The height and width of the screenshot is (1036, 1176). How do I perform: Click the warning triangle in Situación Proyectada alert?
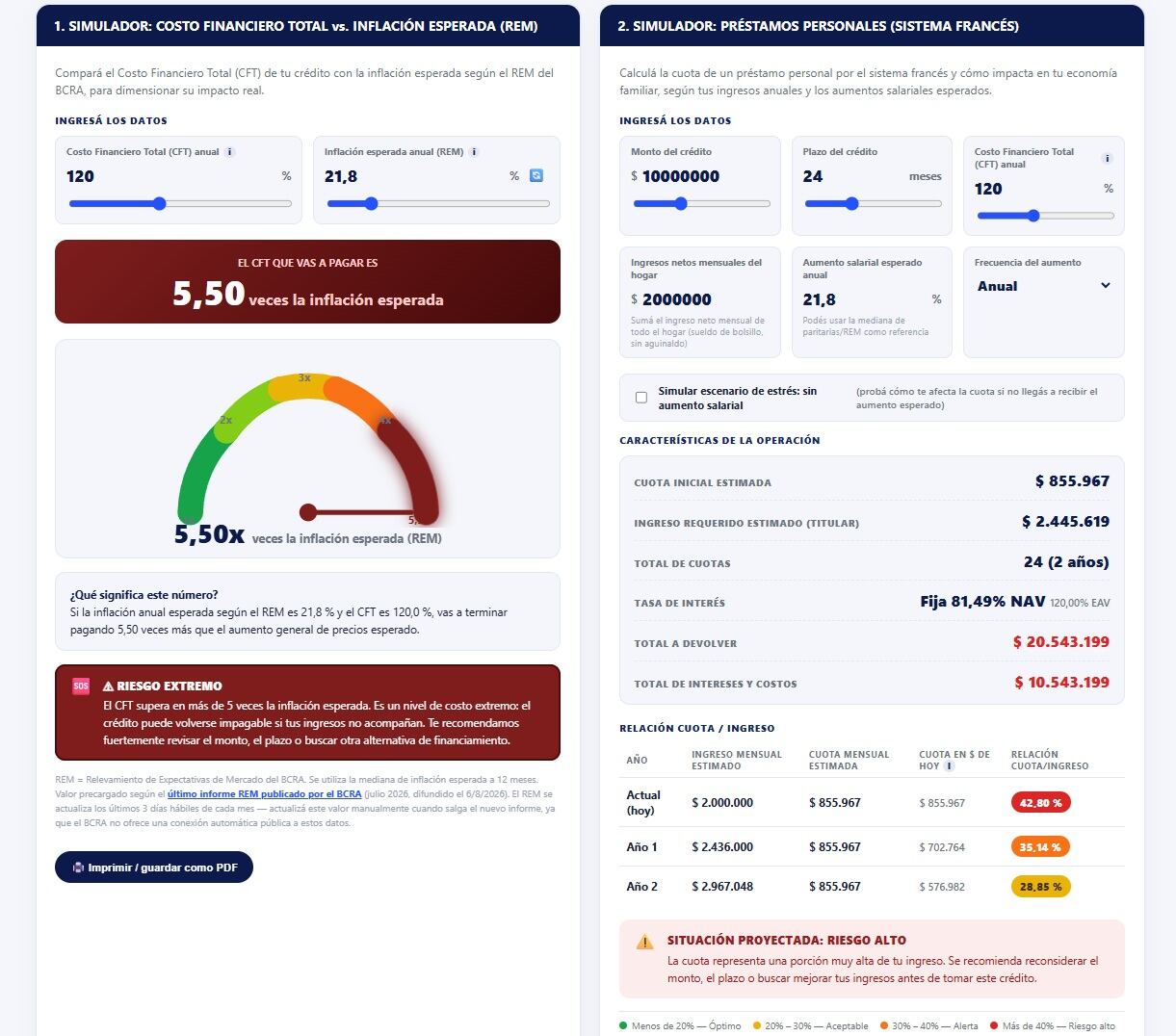click(644, 942)
